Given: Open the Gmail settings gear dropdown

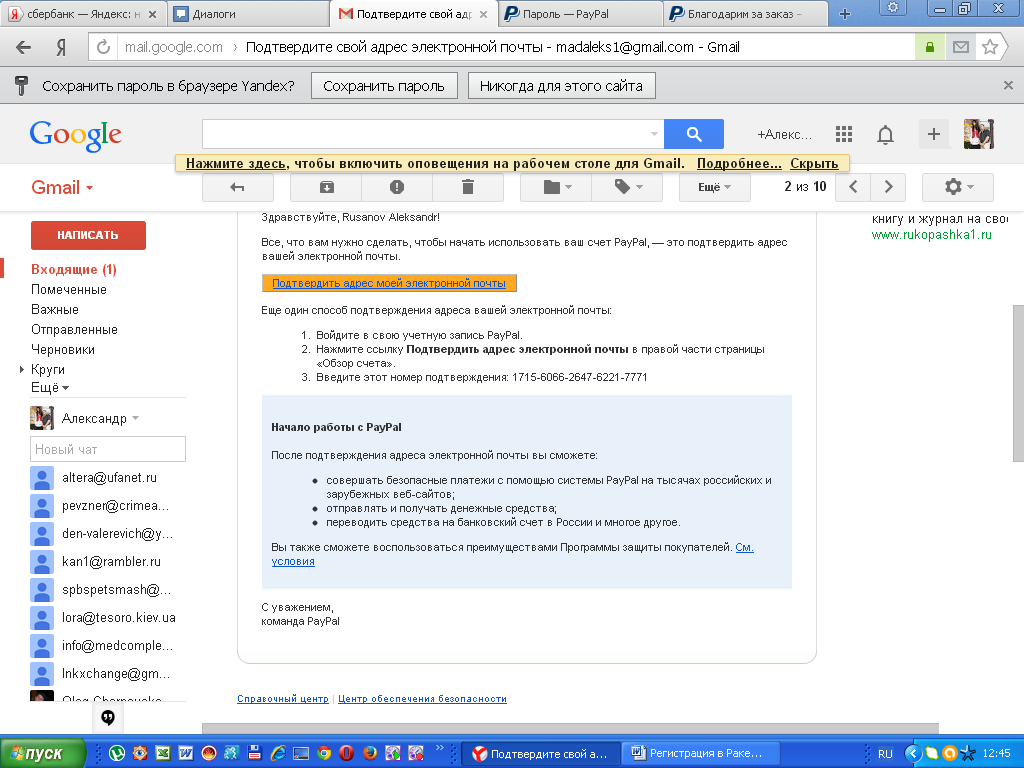Looking at the screenshot, I should (957, 187).
